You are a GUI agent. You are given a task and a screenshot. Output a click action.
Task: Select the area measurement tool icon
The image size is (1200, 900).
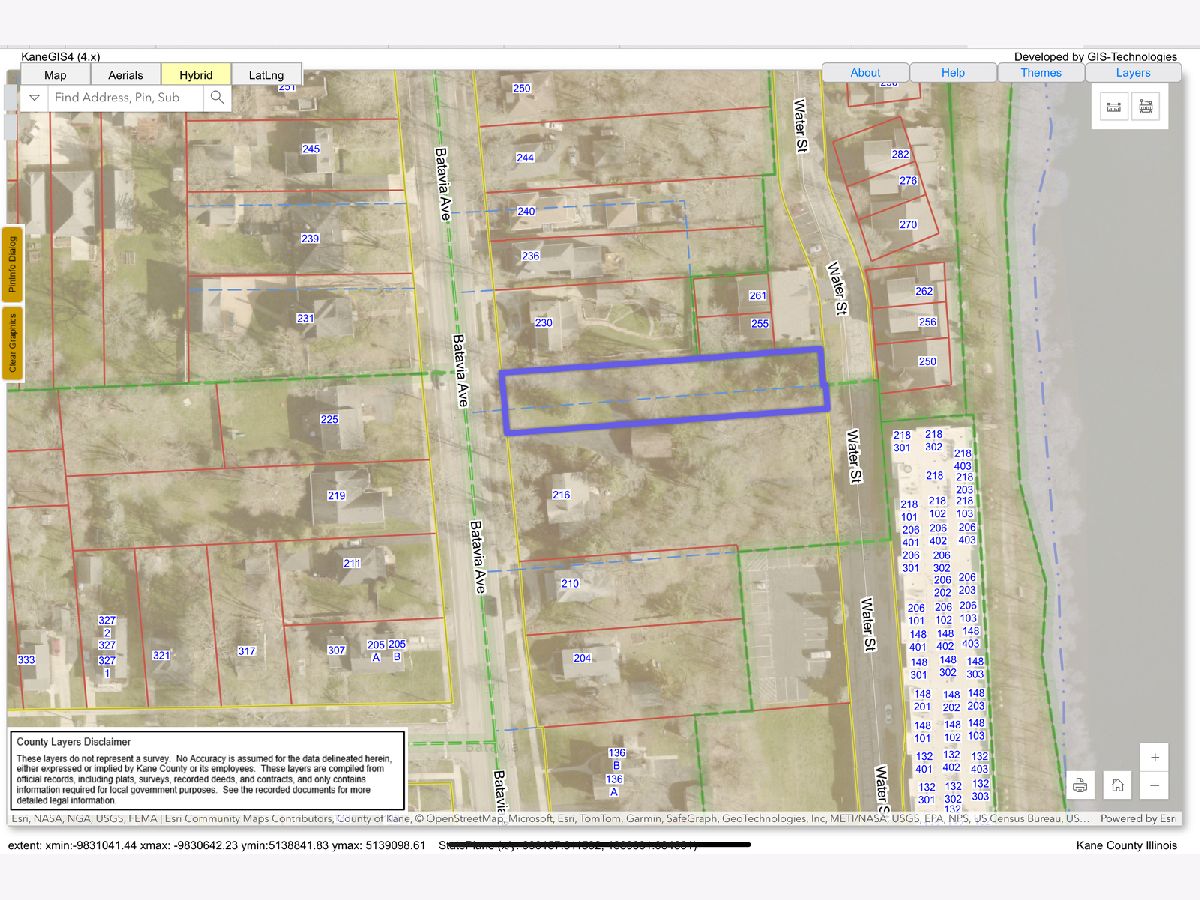(1147, 106)
